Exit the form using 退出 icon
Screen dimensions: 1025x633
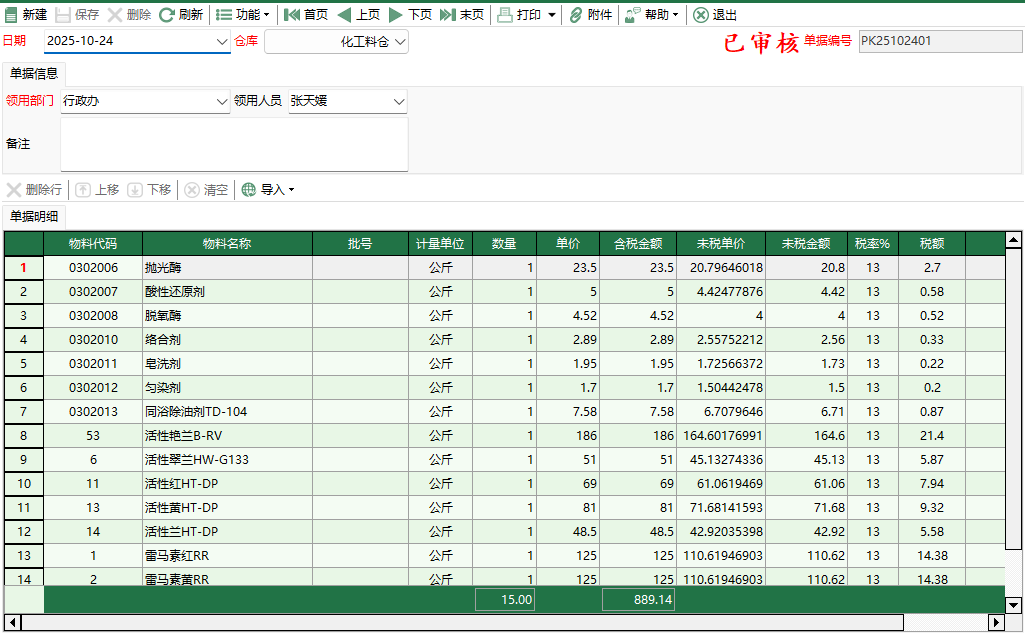pos(700,15)
